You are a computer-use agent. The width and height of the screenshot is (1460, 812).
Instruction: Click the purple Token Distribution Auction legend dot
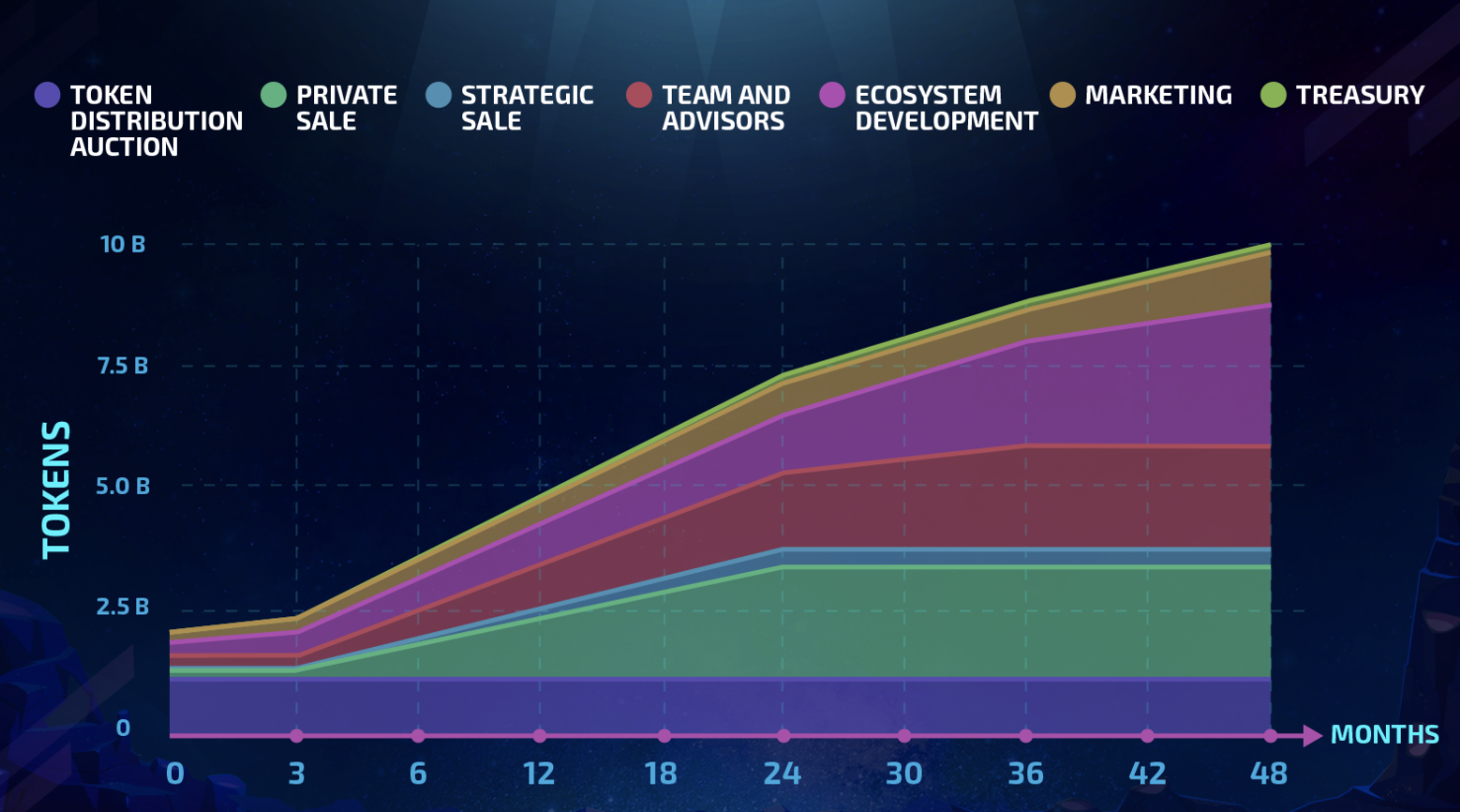coord(47,95)
